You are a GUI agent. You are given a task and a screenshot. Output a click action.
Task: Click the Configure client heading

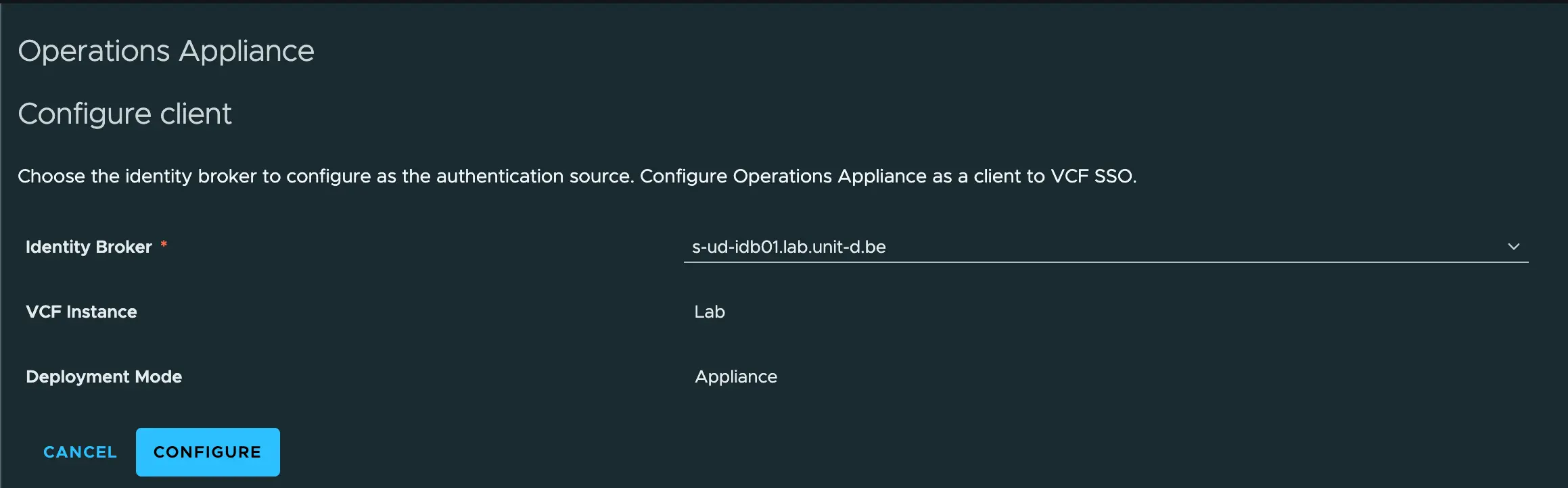pyautogui.click(x=124, y=114)
